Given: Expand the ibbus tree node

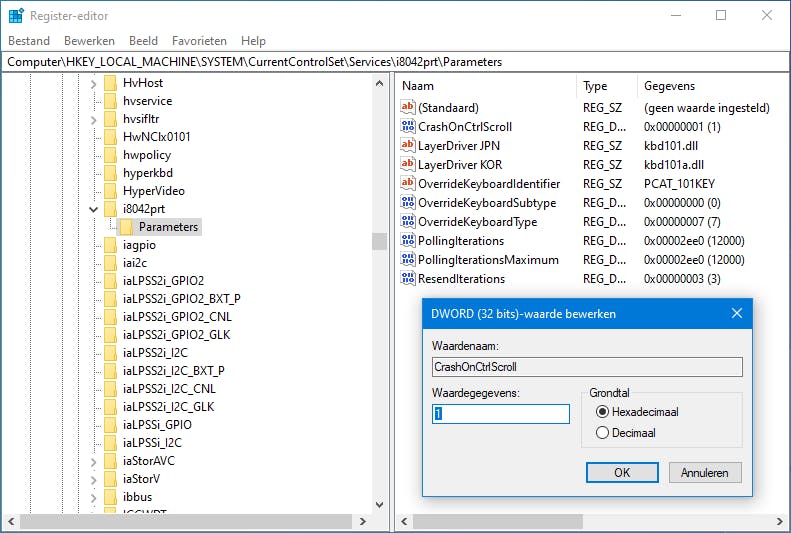Looking at the screenshot, I should 94,498.
